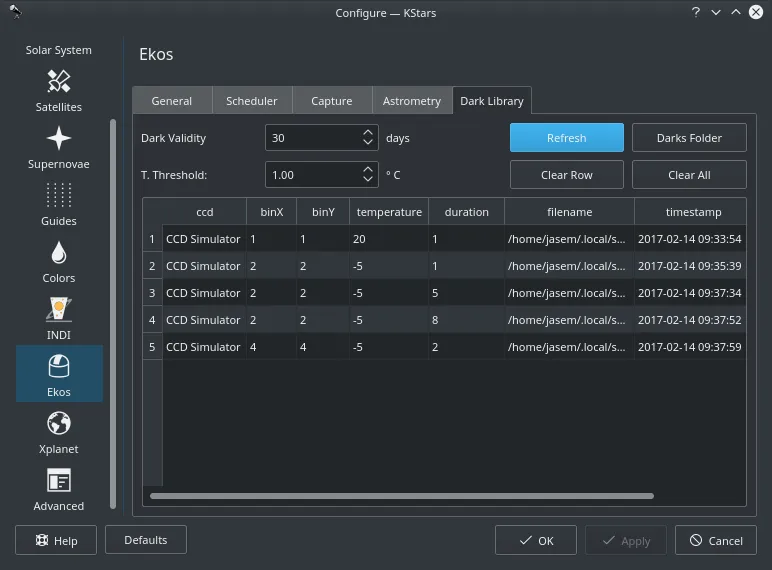Viewport: 772px width, 570px height.
Task: Select row header 2 in darks table
Action: 152,266
